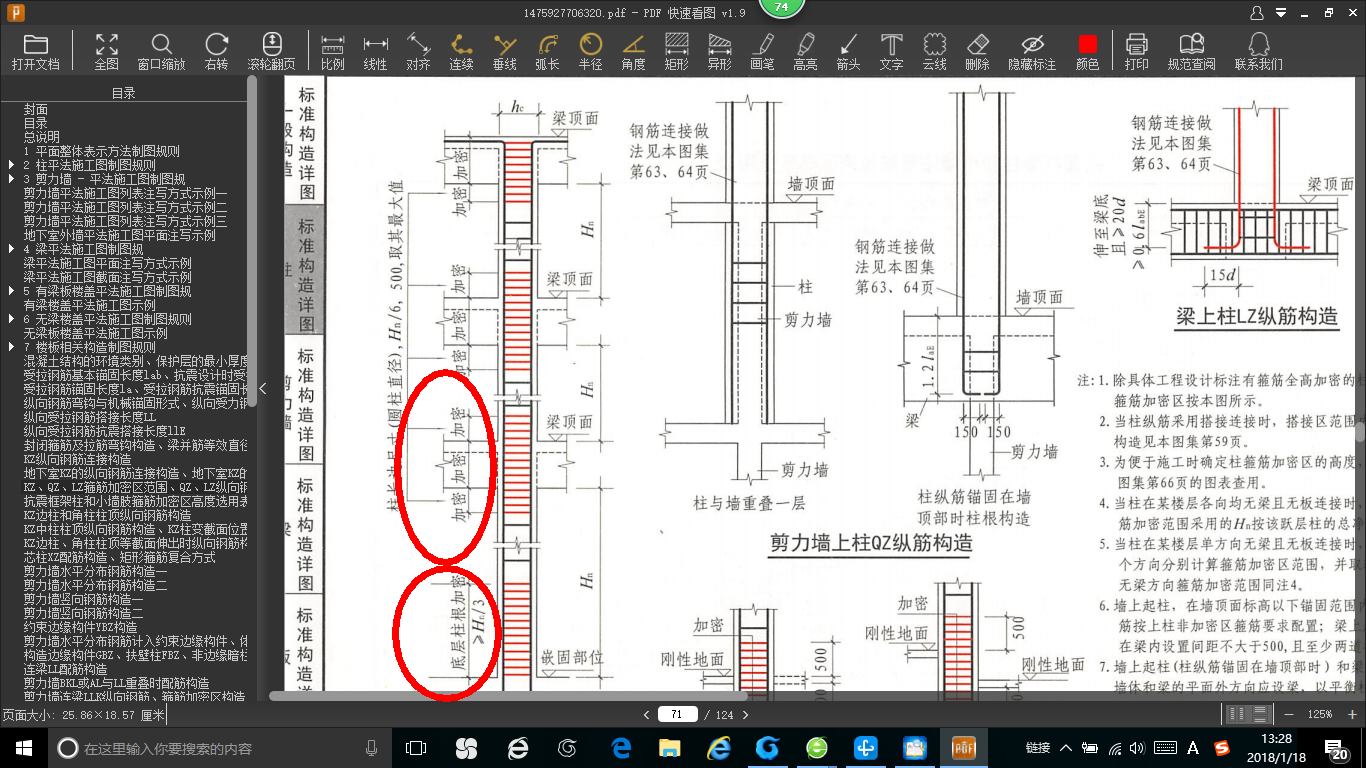Screen dimensions: 1366x768
Task: Show hidden system tray icons
Action: [1066, 748]
